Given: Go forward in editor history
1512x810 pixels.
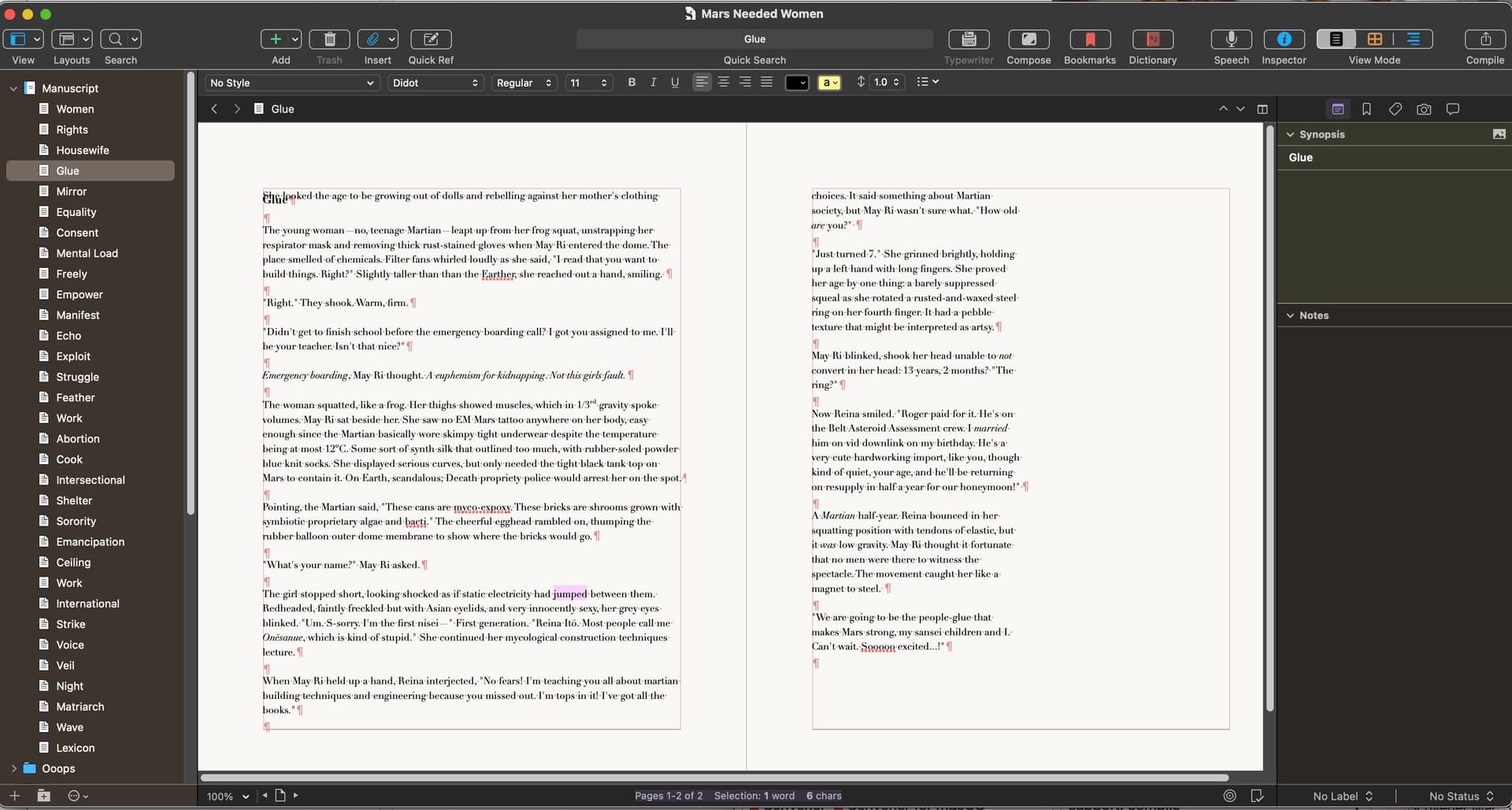Looking at the screenshot, I should [236, 110].
